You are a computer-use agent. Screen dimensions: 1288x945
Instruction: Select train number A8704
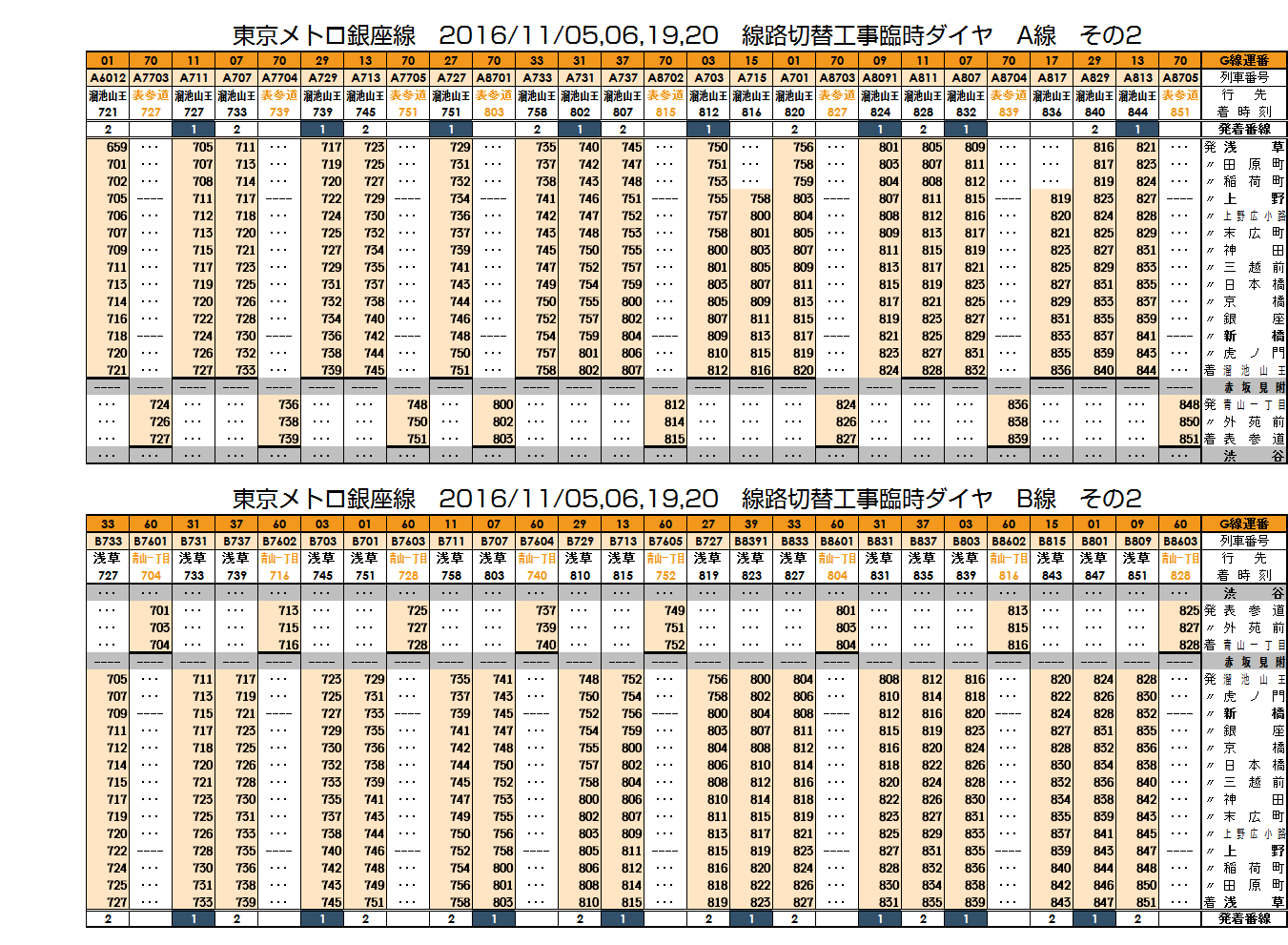(x=1009, y=78)
